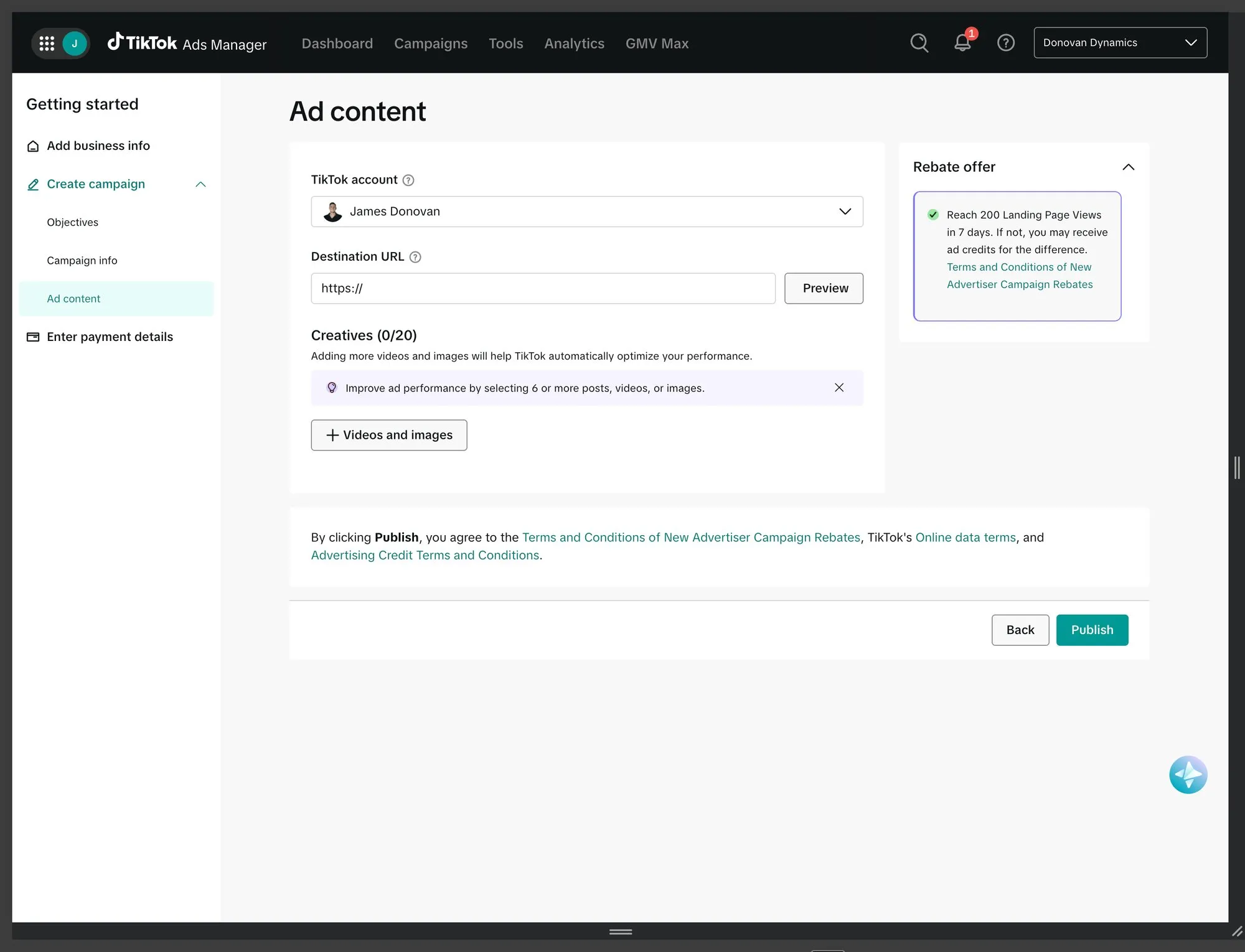
Task: Open the search magnifier icon
Action: (919, 43)
